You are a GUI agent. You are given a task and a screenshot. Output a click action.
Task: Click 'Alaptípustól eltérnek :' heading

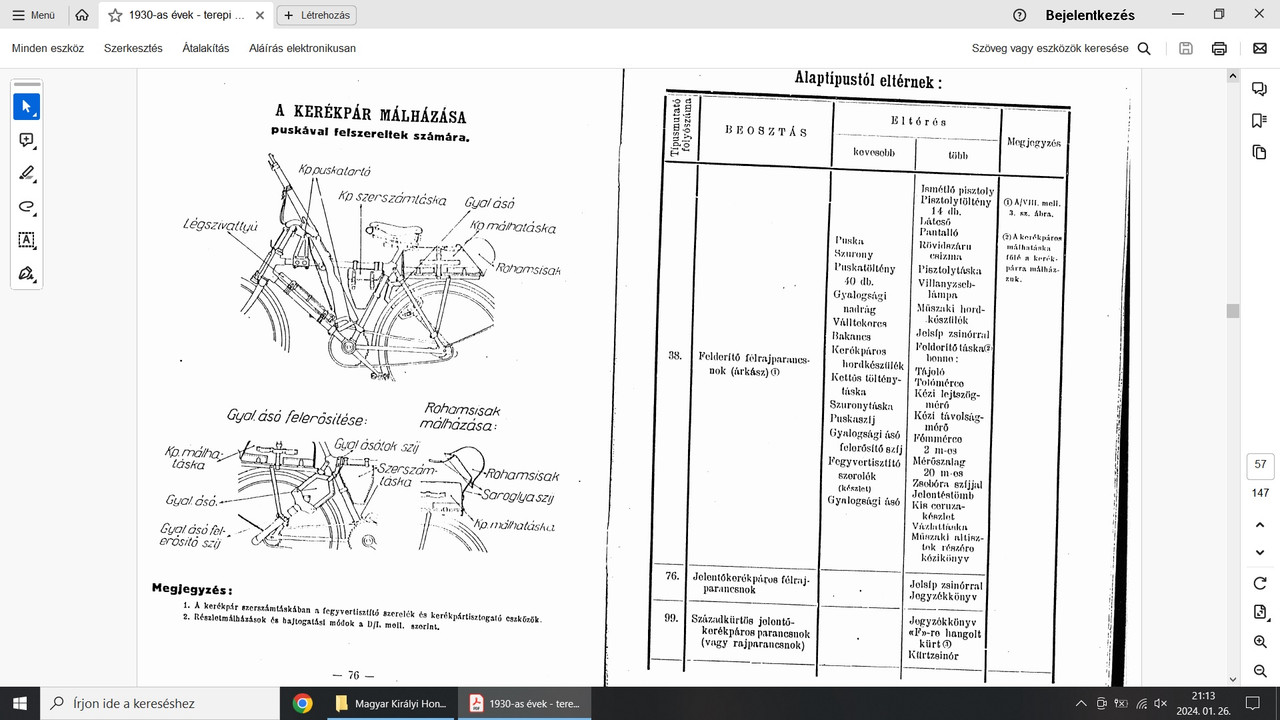pos(867,79)
